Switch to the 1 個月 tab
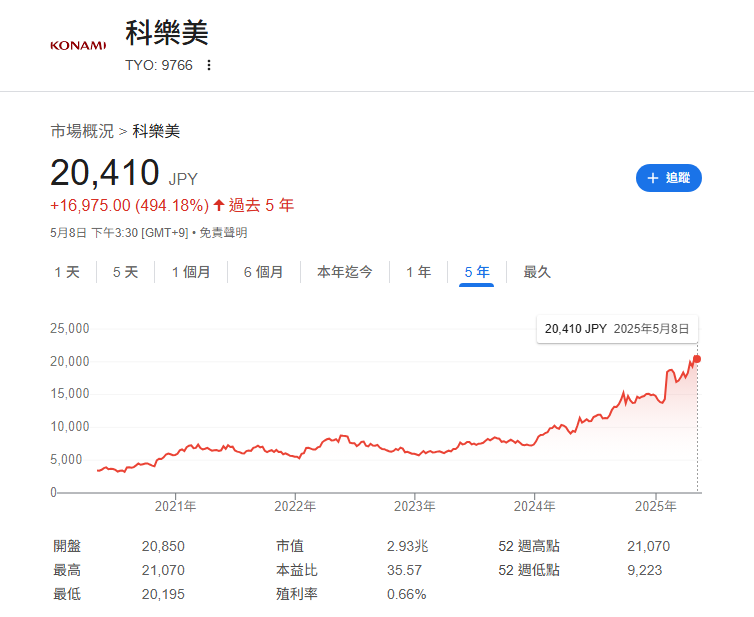Screen dimensions: 754x617 191,272
